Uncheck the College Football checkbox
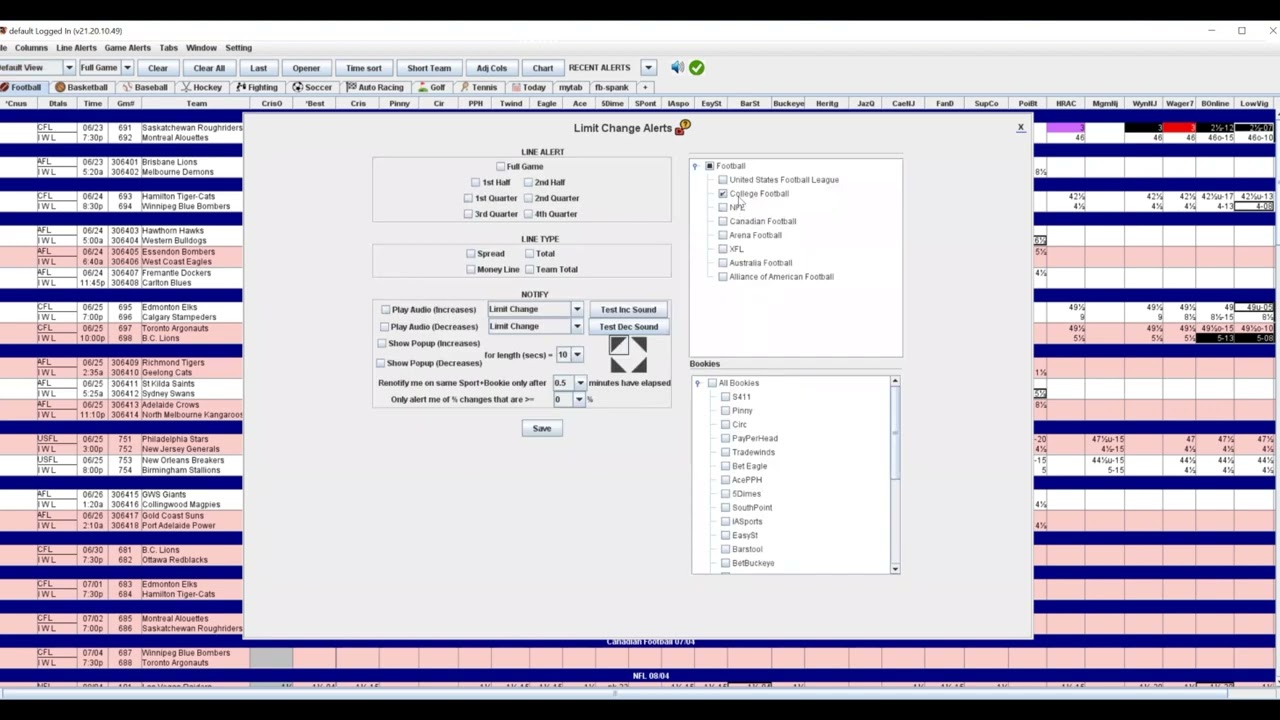This screenshot has height=720, width=1280. pyautogui.click(x=723, y=194)
